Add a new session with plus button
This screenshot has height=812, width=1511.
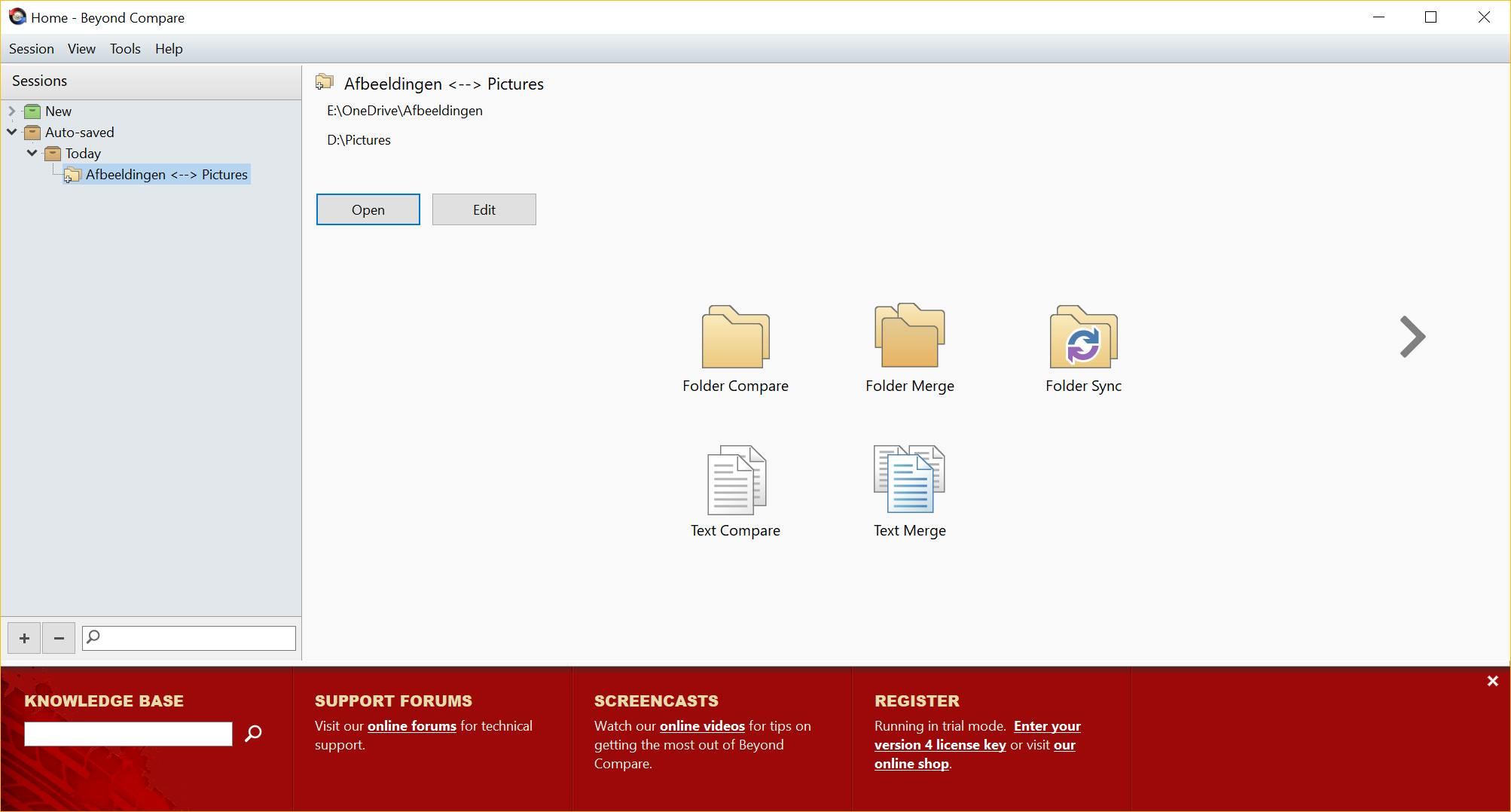click(24, 638)
